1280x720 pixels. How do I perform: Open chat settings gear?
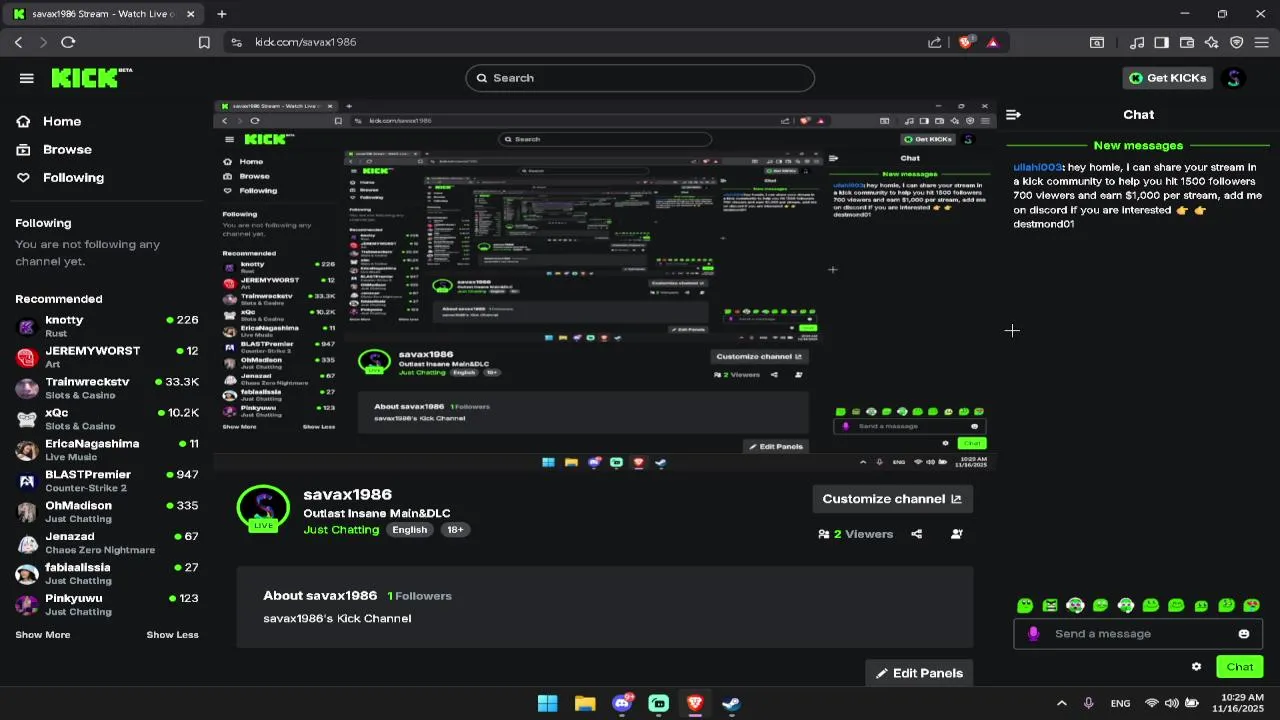click(x=1196, y=667)
